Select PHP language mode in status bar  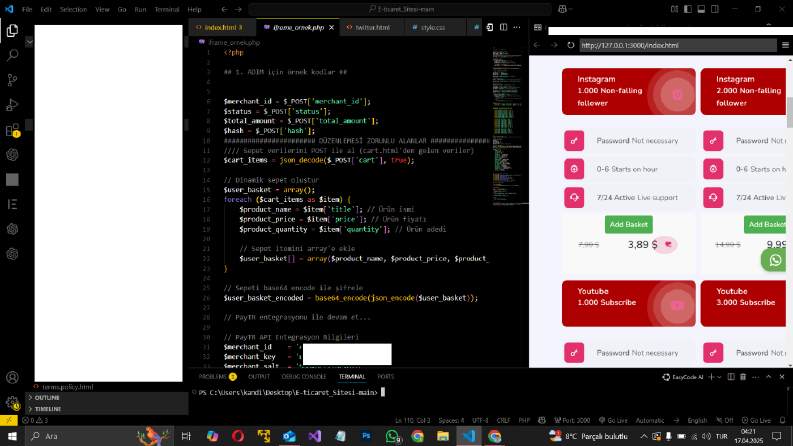[524, 420]
